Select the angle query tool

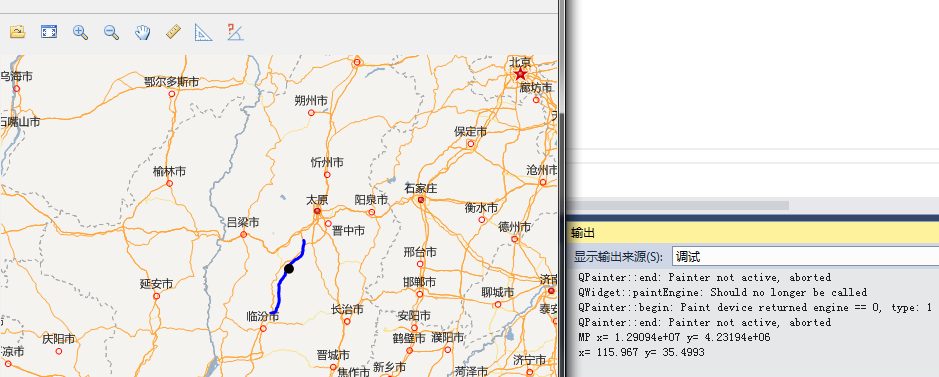[235, 32]
